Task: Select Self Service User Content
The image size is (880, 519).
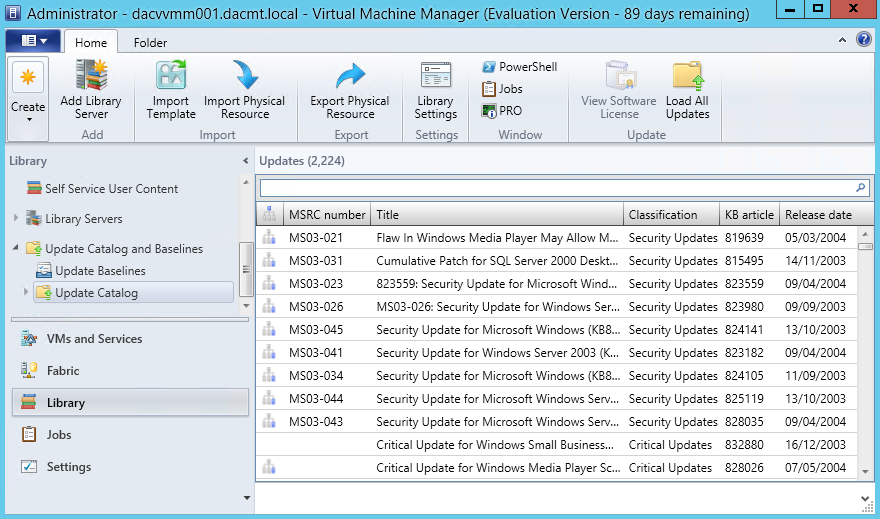Action: click(x=103, y=189)
